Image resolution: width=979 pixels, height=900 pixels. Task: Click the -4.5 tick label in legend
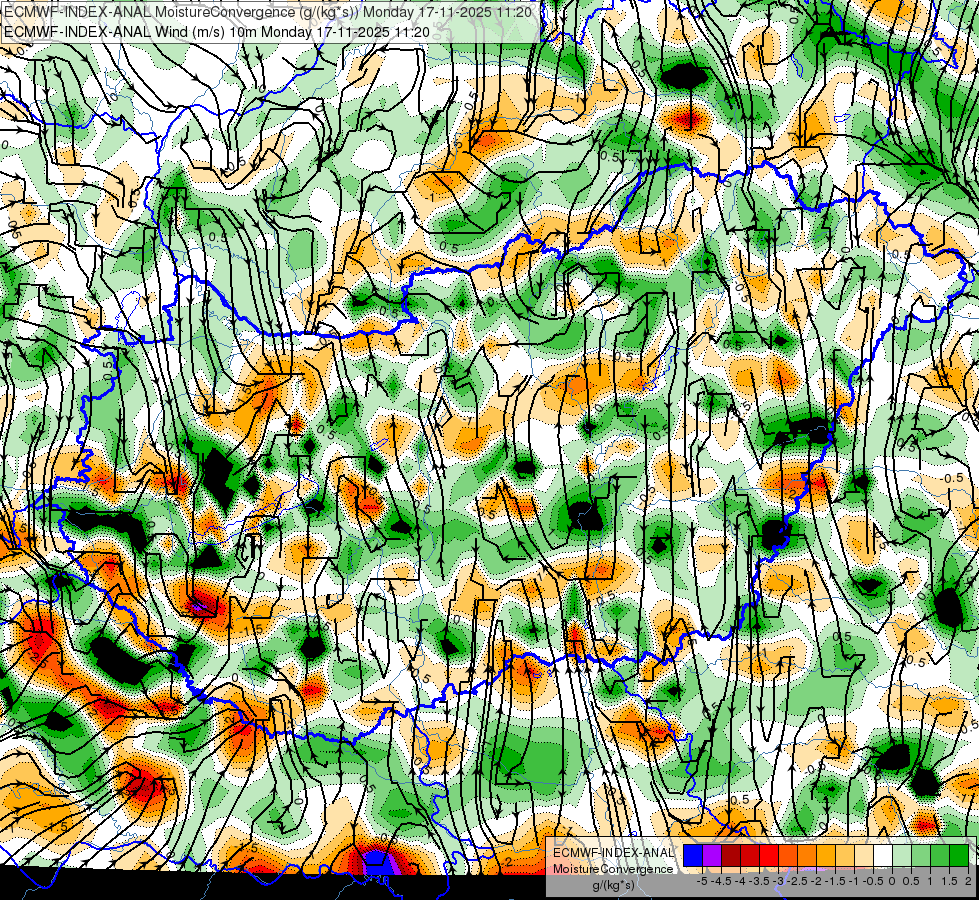tap(721, 881)
